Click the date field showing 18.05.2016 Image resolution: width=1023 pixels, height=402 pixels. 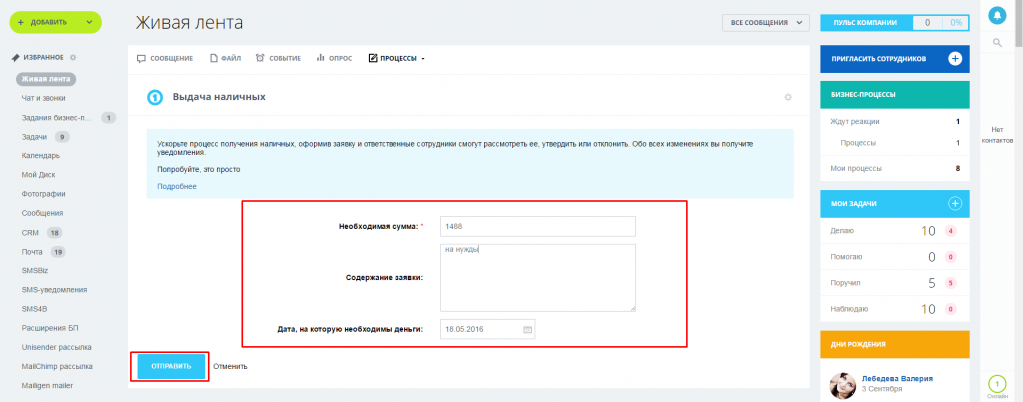click(487, 329)
